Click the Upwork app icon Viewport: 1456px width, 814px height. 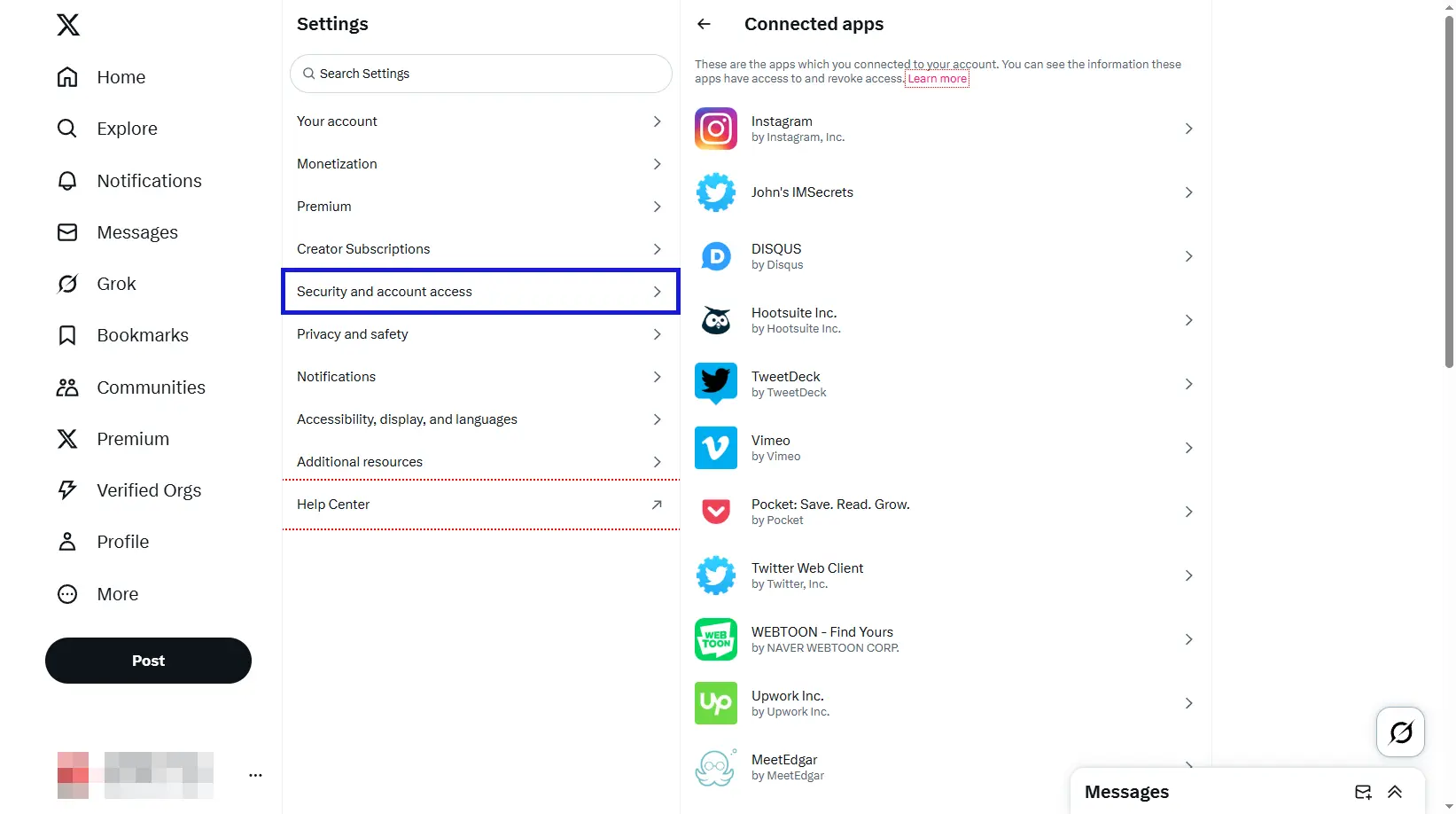tap(715, 703)
